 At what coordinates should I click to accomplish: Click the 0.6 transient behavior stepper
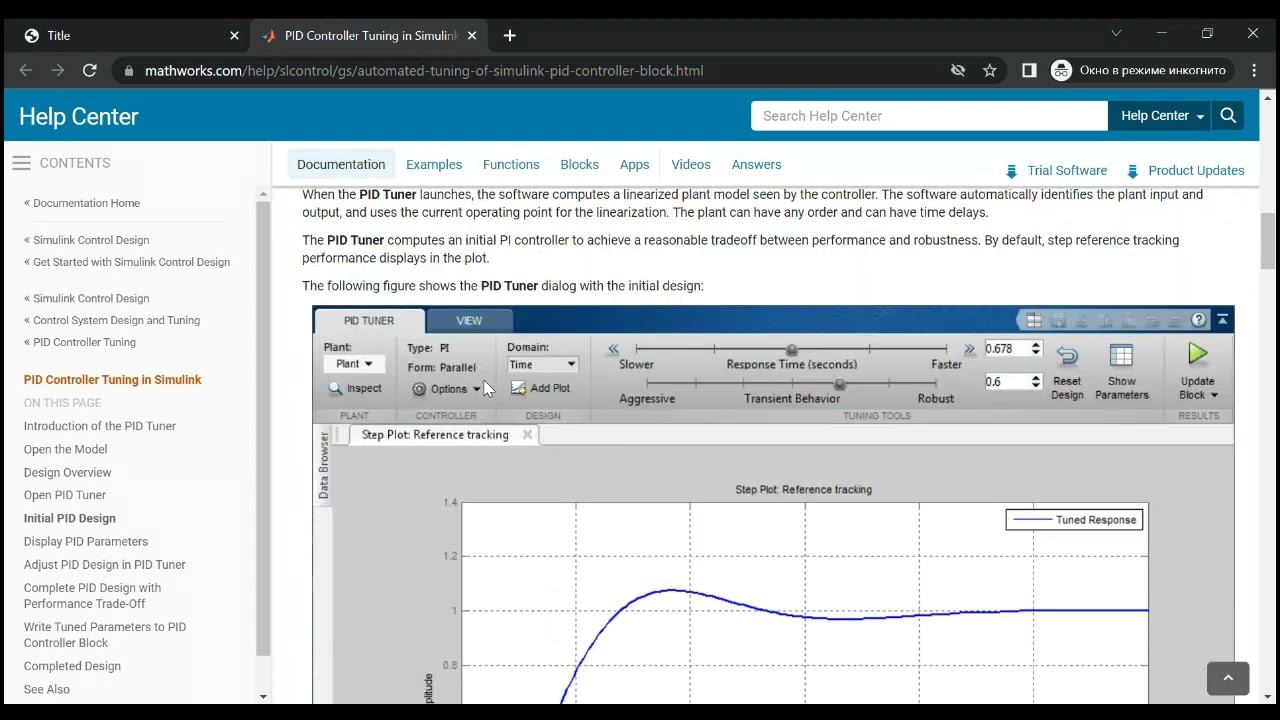1036,382
